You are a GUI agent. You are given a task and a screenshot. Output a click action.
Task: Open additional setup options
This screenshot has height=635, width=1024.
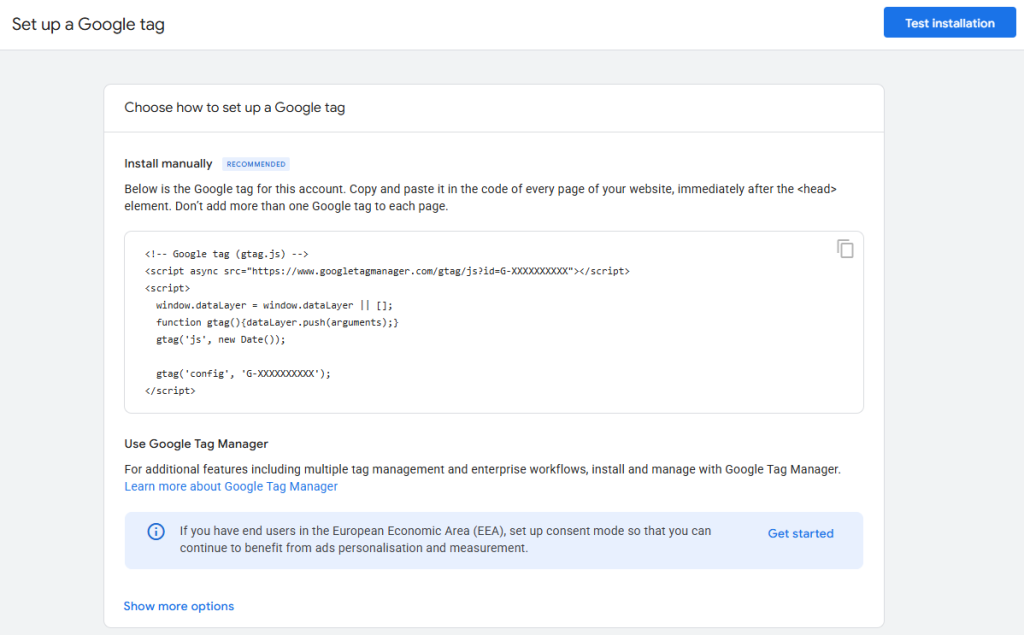(x=178, y=605)
